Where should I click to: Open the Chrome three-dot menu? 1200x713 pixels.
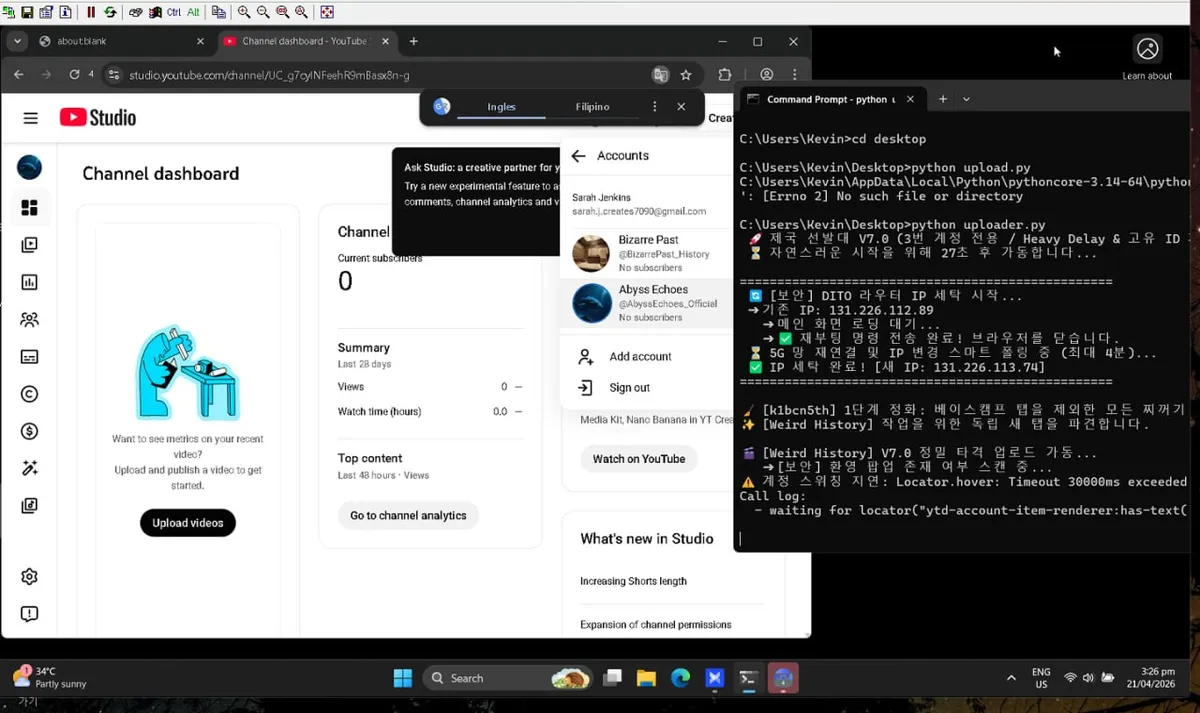click(795, 75)
